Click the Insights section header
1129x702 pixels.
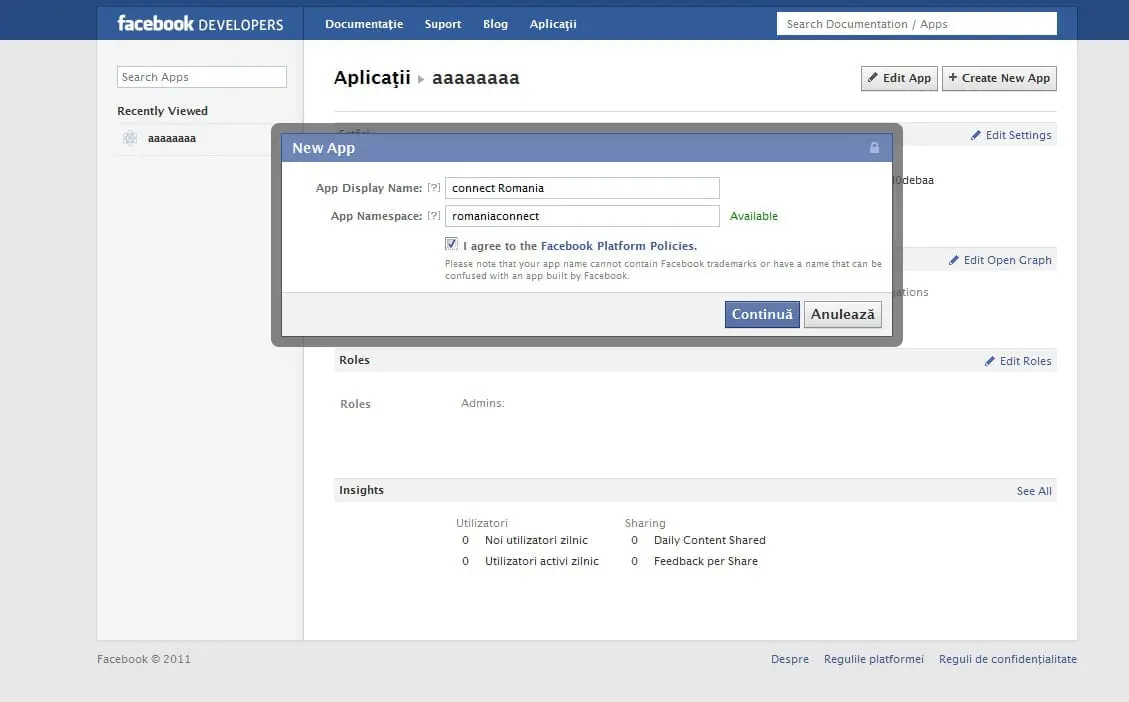pyautogui.click(x=361, y=490)
